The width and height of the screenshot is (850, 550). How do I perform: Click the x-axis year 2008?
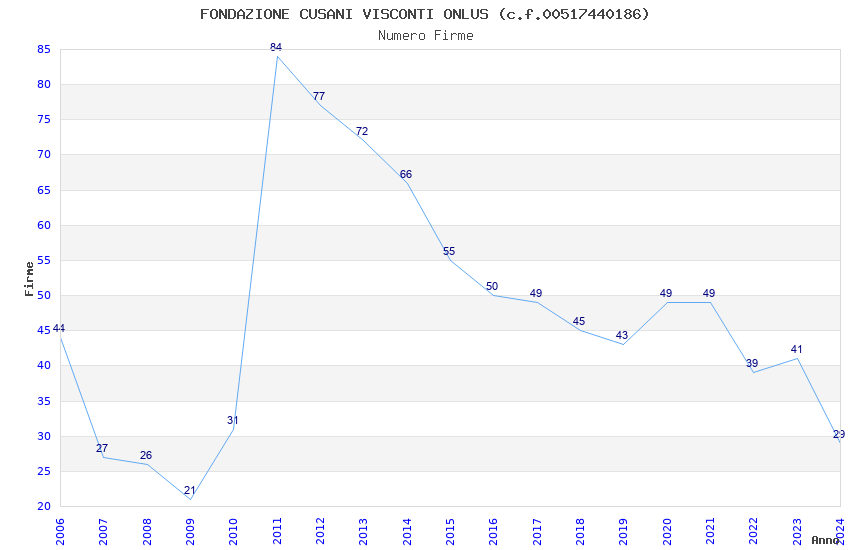tap(146, 531)
